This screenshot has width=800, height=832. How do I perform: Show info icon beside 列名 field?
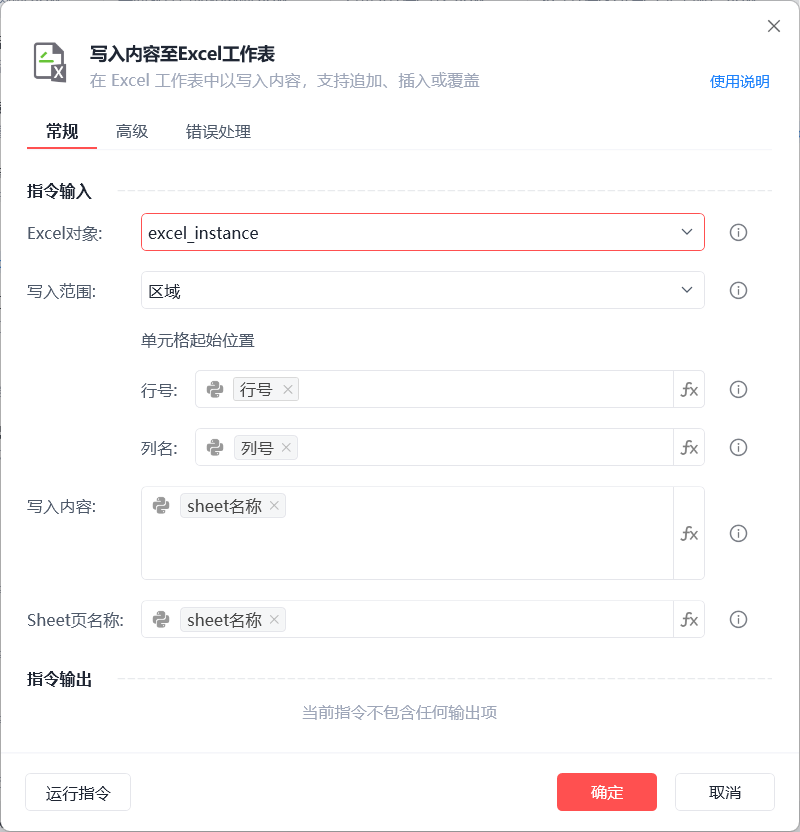click(x=738, y=447)
